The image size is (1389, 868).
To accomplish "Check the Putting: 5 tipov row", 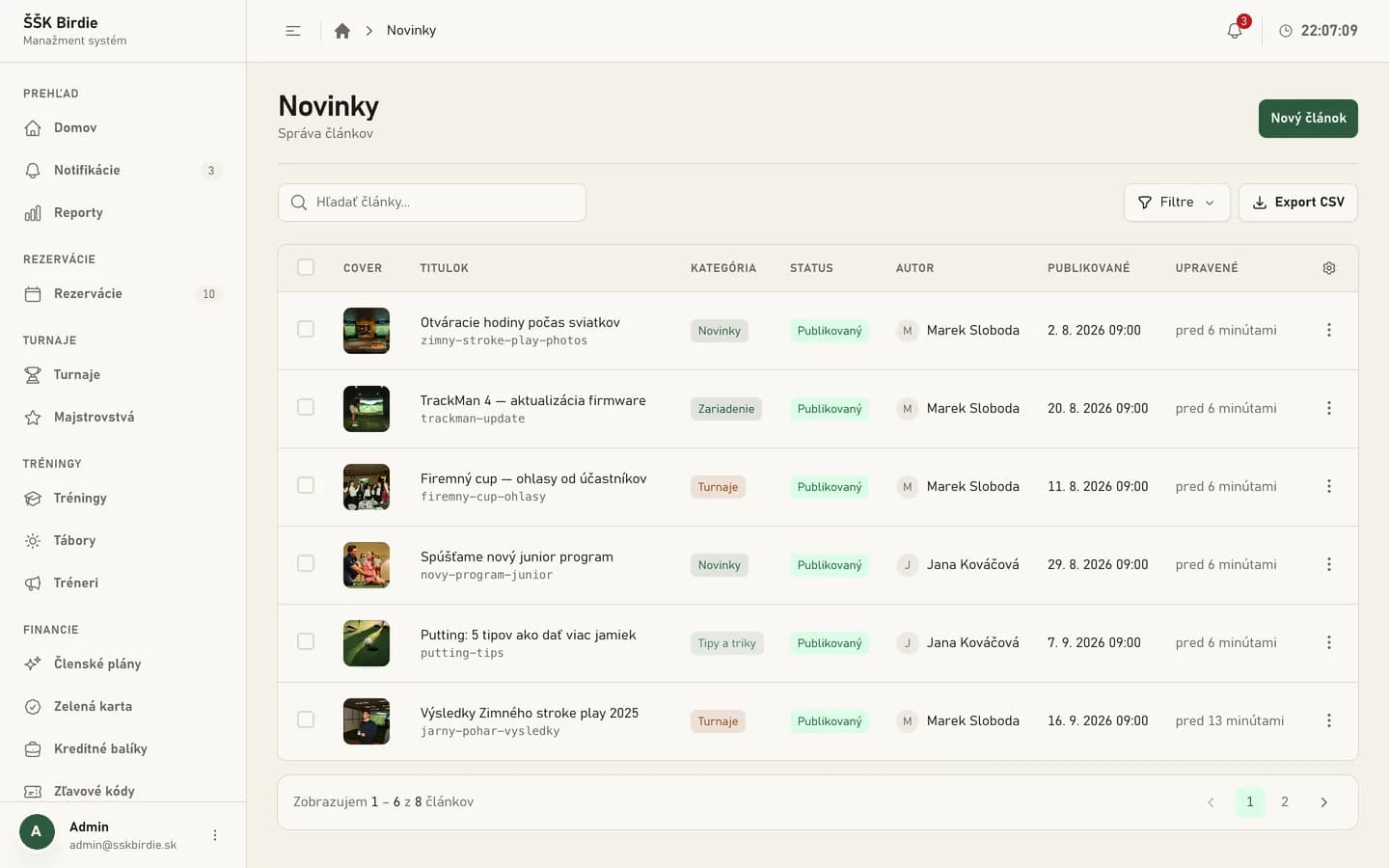I will pos(306,641).
